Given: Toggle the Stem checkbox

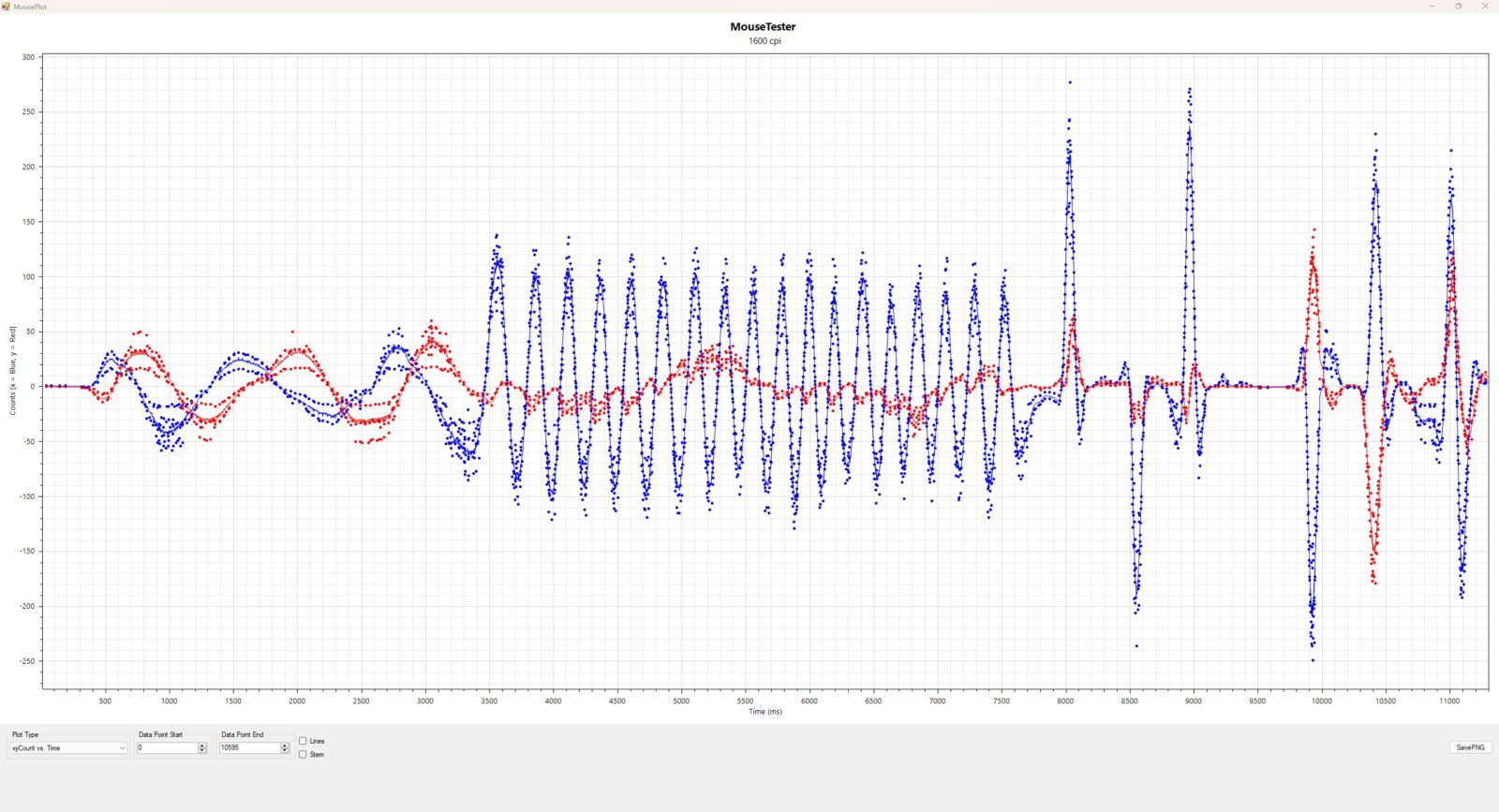Looking at the screenshot, I should 303,754.
